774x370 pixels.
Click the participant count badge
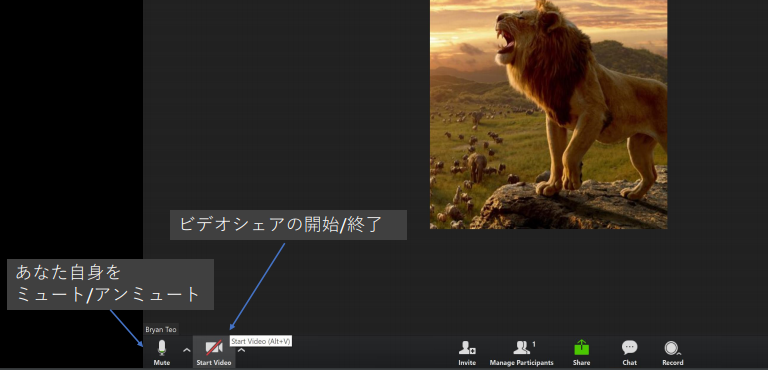click(534, 344)
